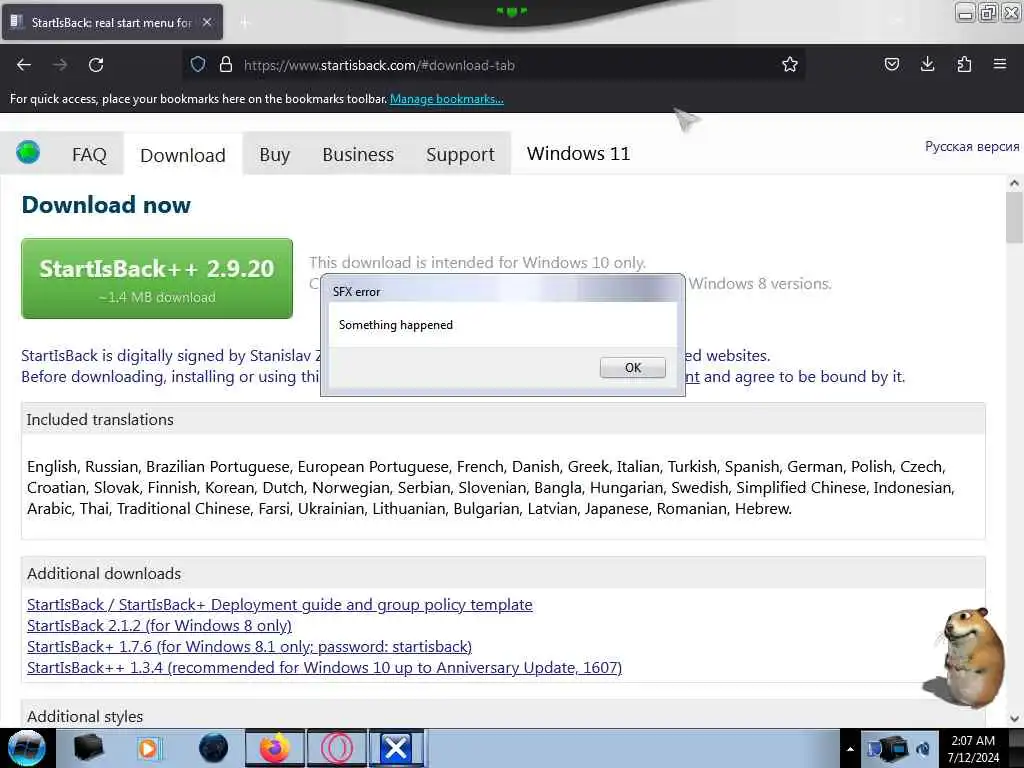This screenshot has height=768, width=1024.
Task: Show hidden tray icons arrow
Action: pyautogui.click(x=850, y=749)
